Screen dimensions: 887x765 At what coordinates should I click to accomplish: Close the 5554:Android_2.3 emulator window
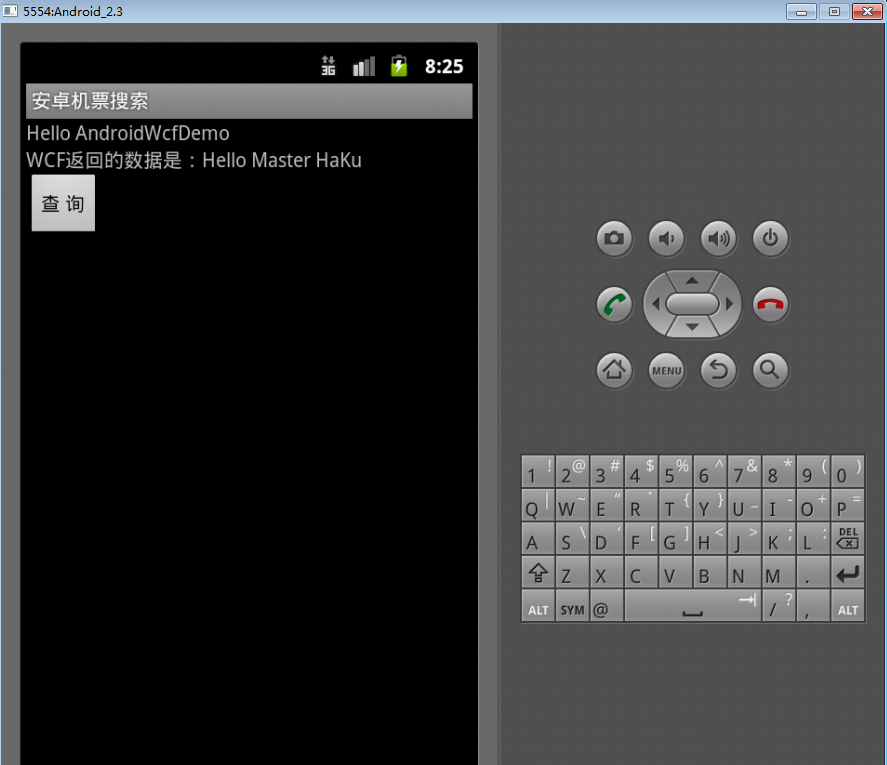point(867,11)
